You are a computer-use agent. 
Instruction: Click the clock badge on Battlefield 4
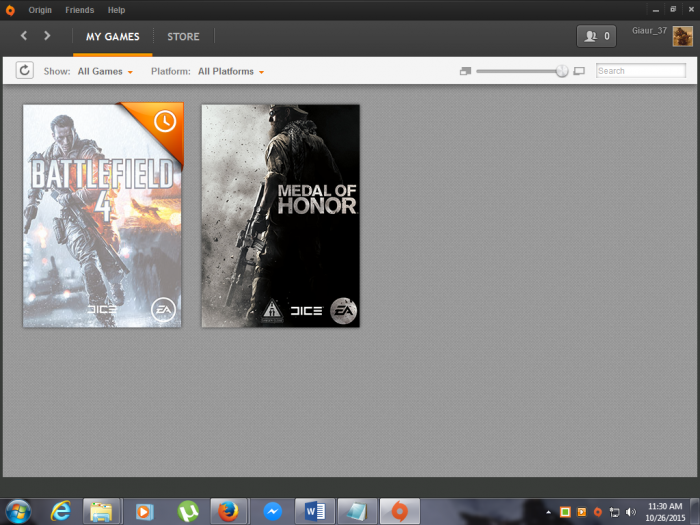(165, 121)
